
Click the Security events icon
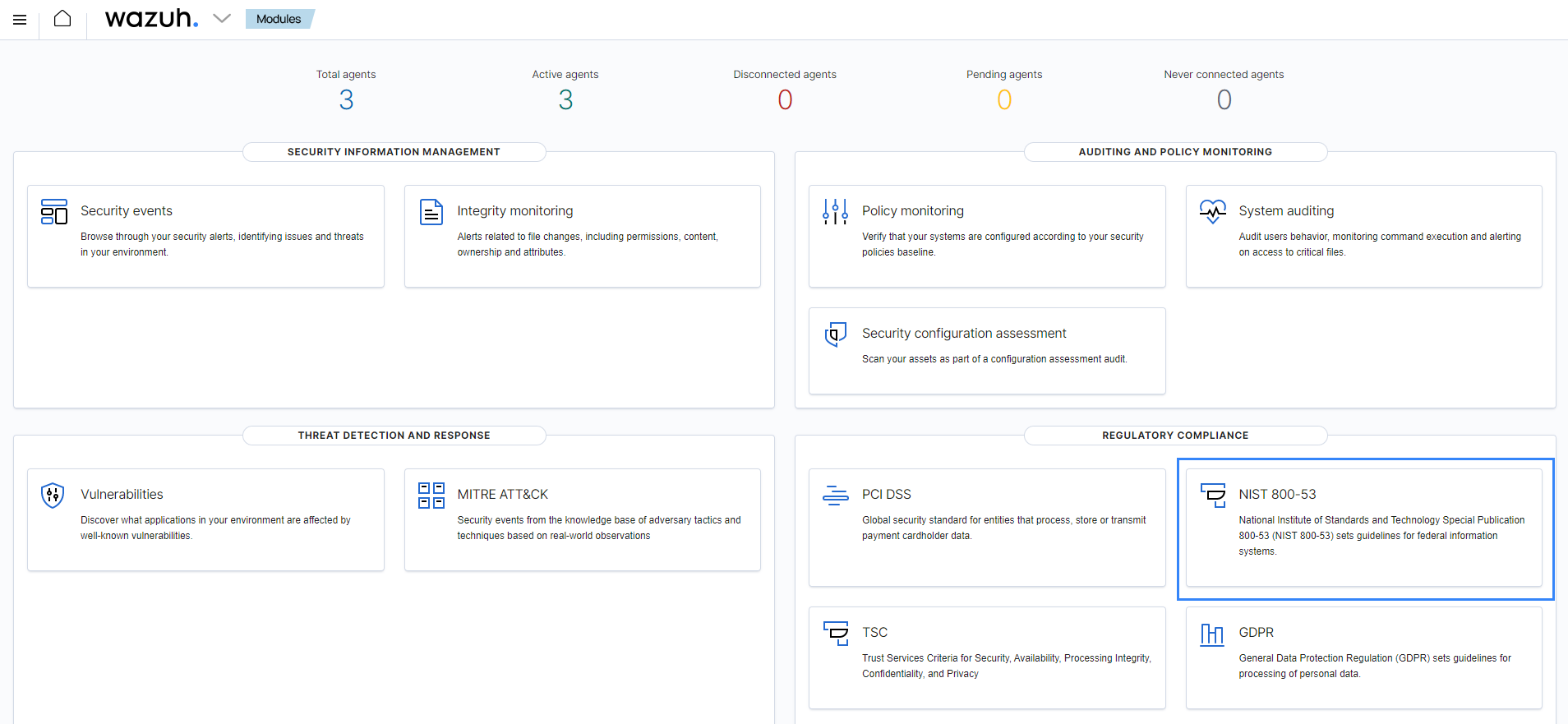(x=54, y=211)
